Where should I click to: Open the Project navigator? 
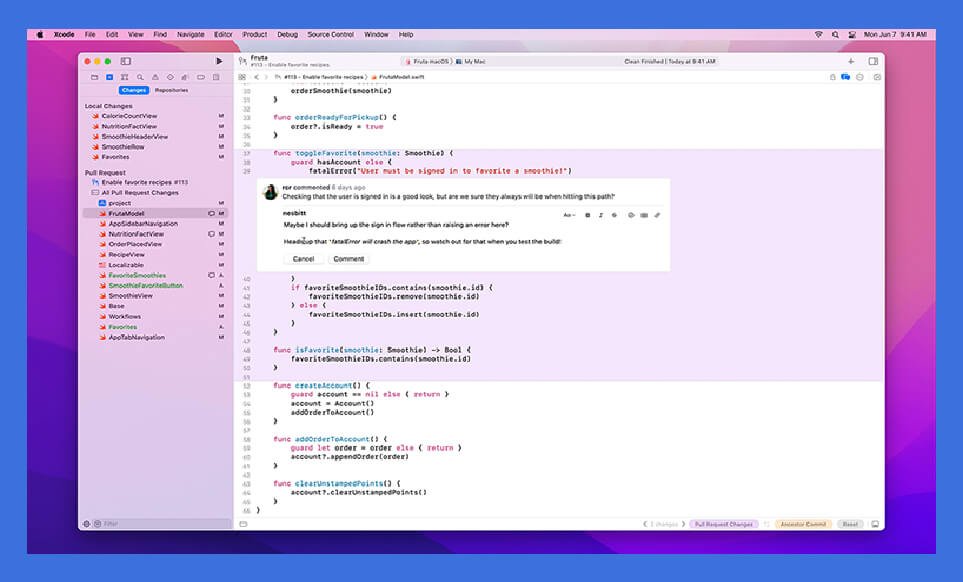95,77
